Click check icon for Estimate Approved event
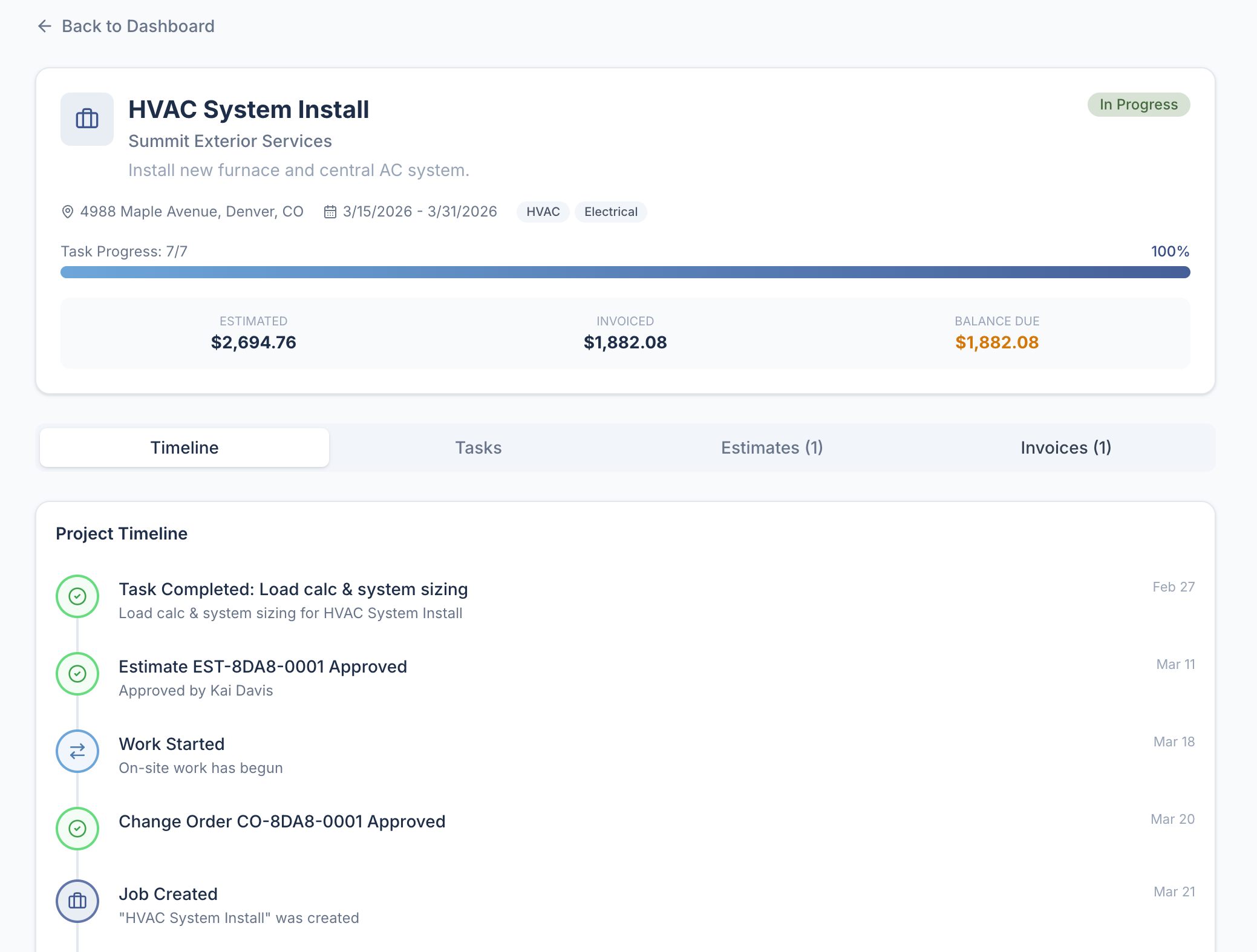Screen dimensions: 1257x952 [77, 674]
